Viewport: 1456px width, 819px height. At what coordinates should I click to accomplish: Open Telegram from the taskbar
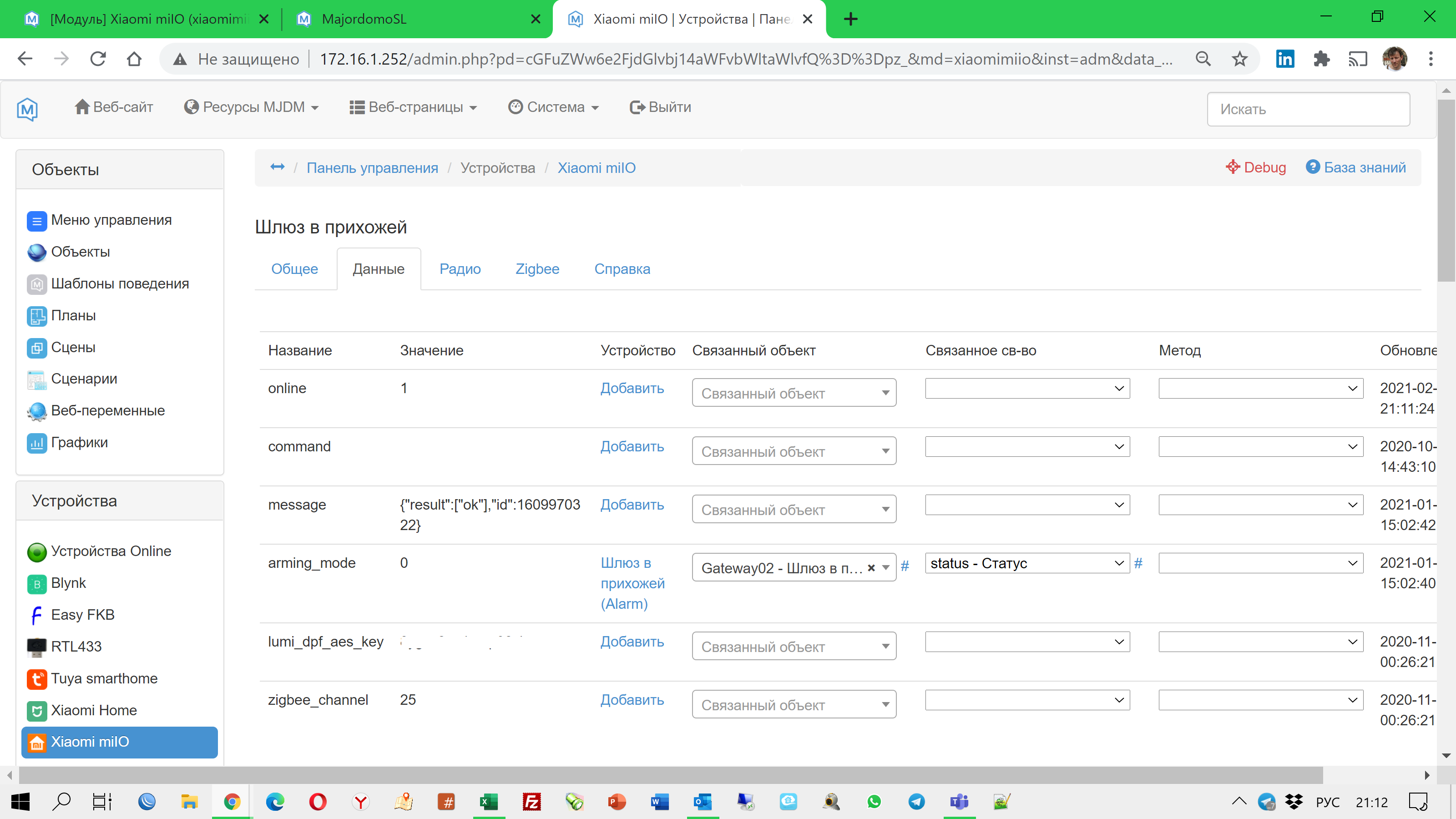[x=916, y=801]
